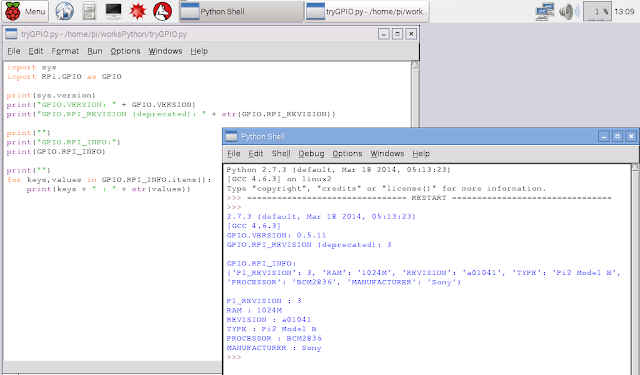Open the network connections tray icon
Image resolution: width=640 pixels, height=375 pixels.
[x=545, y=11]
